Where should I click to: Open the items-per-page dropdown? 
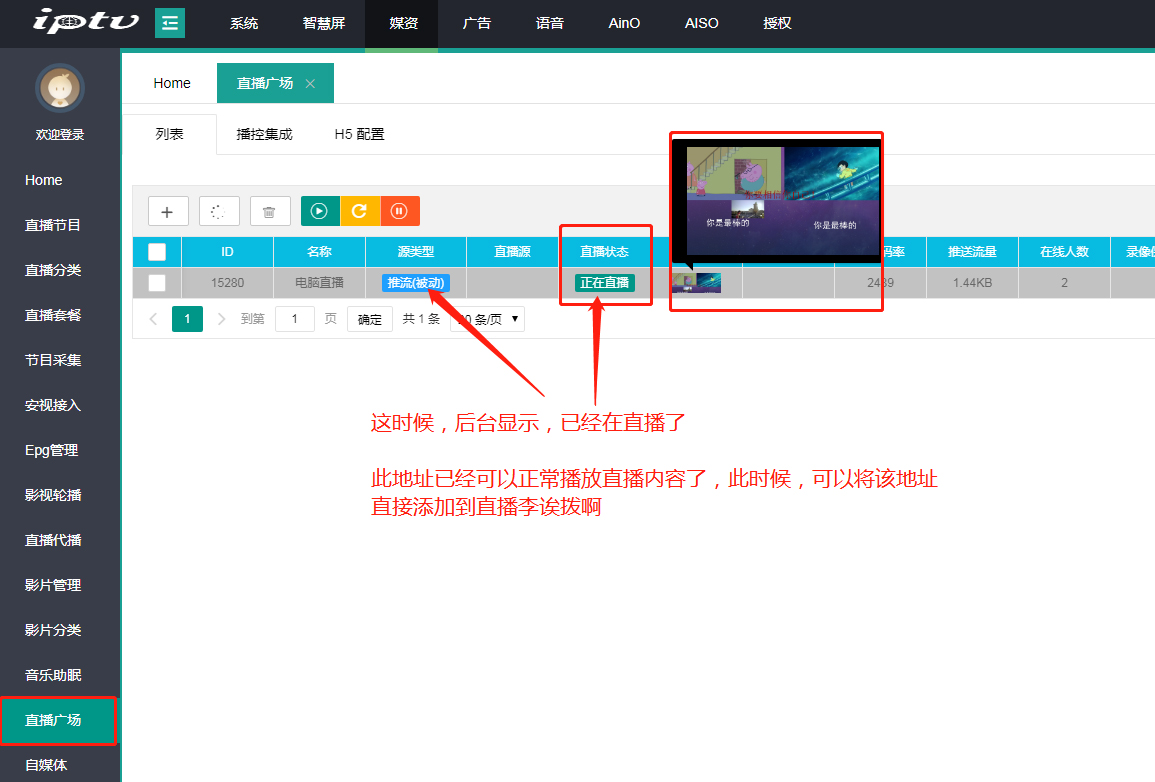coord(490,319)
